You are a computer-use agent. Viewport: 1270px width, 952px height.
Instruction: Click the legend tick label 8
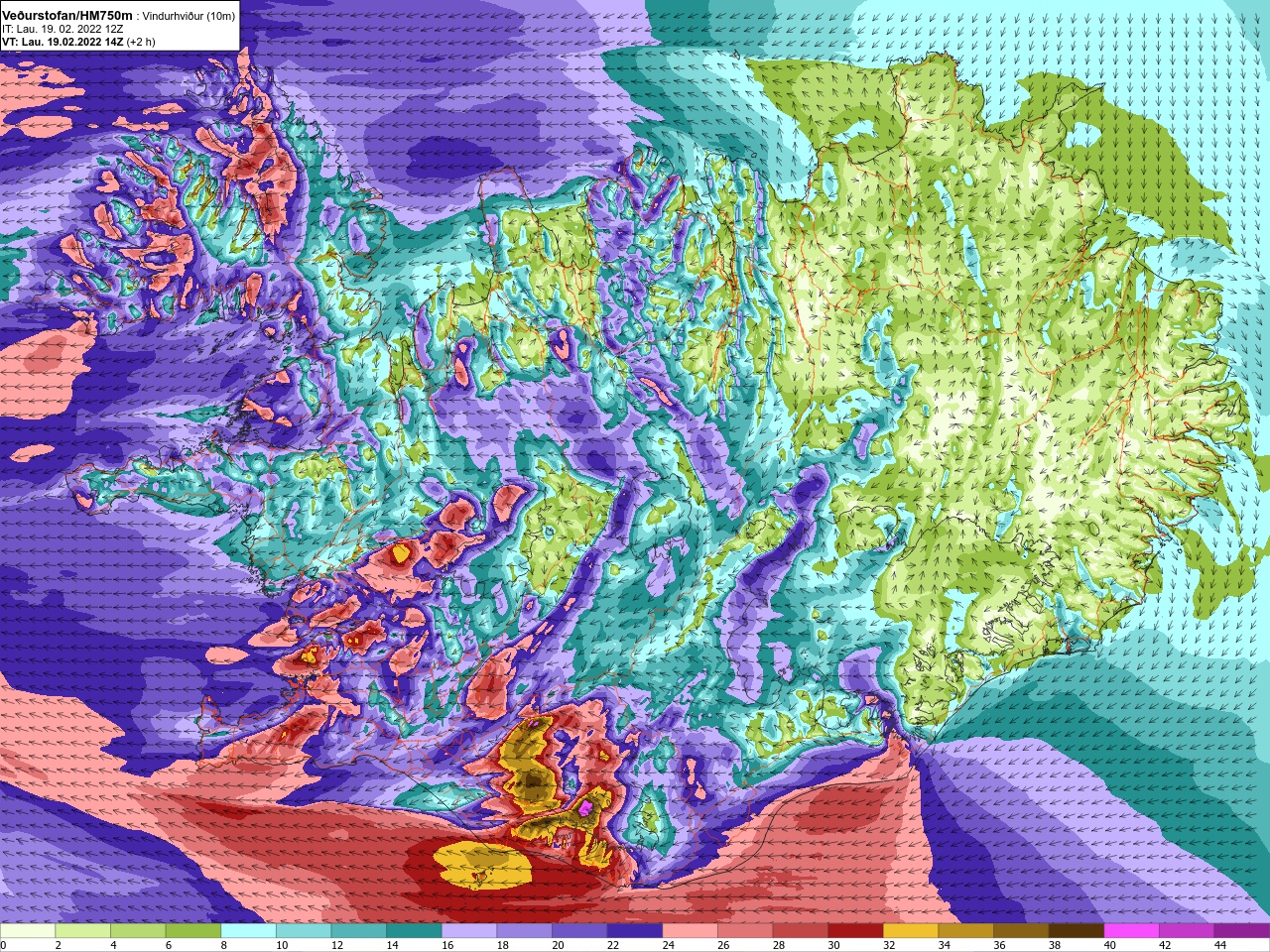tap(223, 945)
